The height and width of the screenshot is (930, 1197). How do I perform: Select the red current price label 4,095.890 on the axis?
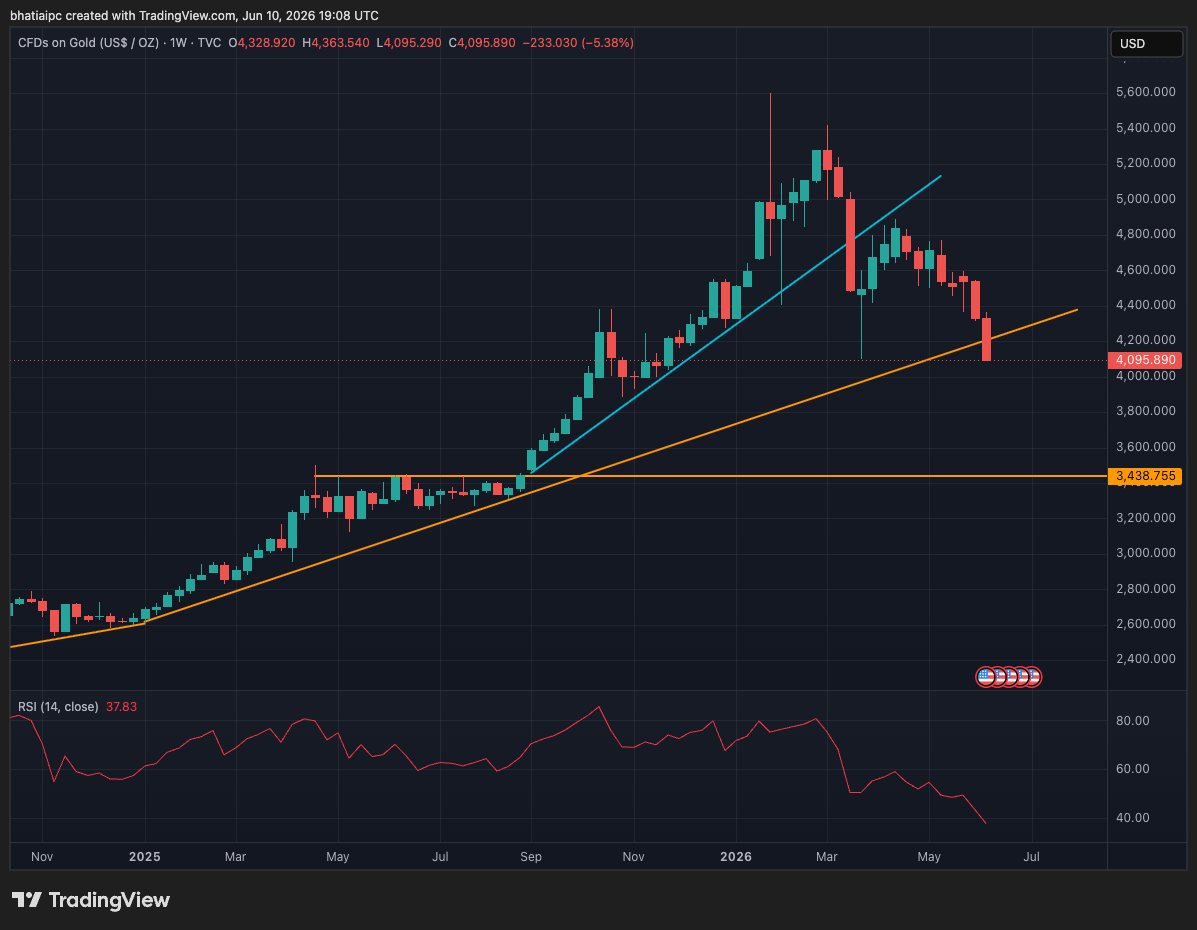point(1144,360)
